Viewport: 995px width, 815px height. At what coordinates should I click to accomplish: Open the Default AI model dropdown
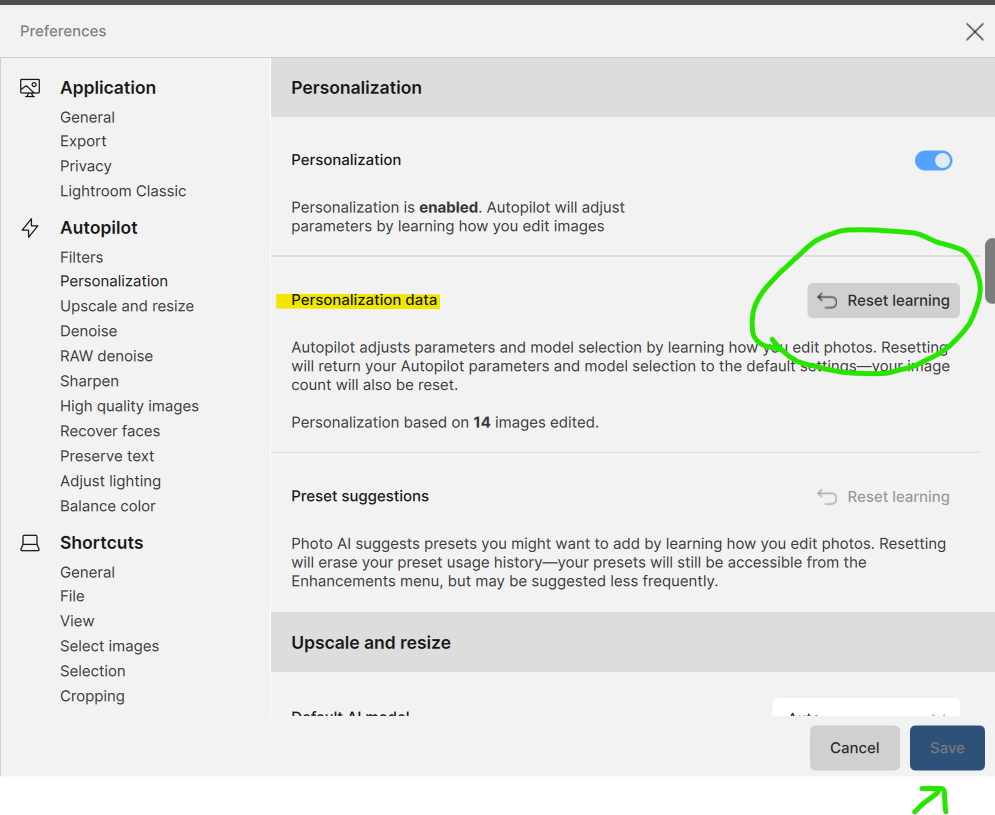(866, 708)
